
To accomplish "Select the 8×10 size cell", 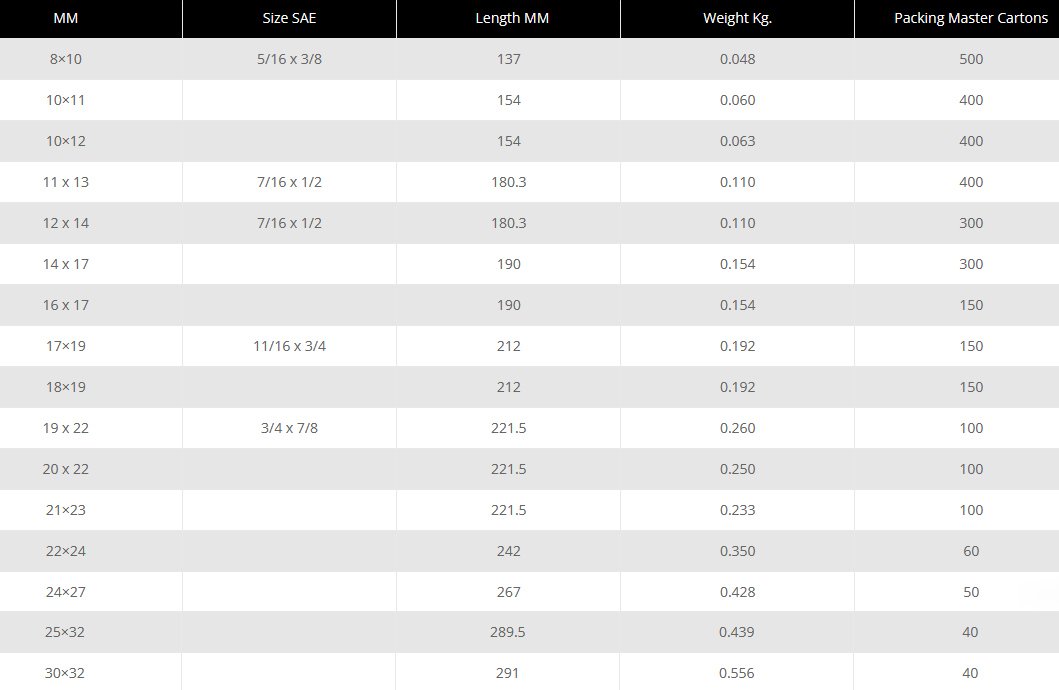I will [66, 59].
